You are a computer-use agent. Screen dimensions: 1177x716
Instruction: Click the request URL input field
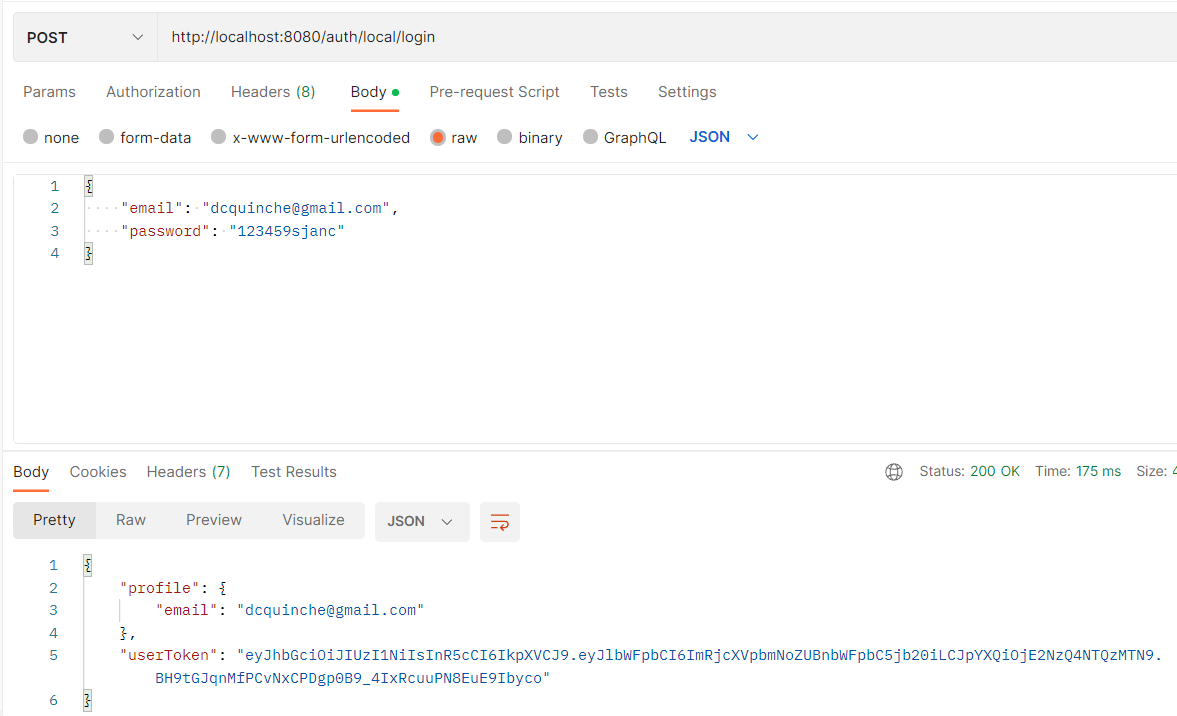[x=400, y=37]
